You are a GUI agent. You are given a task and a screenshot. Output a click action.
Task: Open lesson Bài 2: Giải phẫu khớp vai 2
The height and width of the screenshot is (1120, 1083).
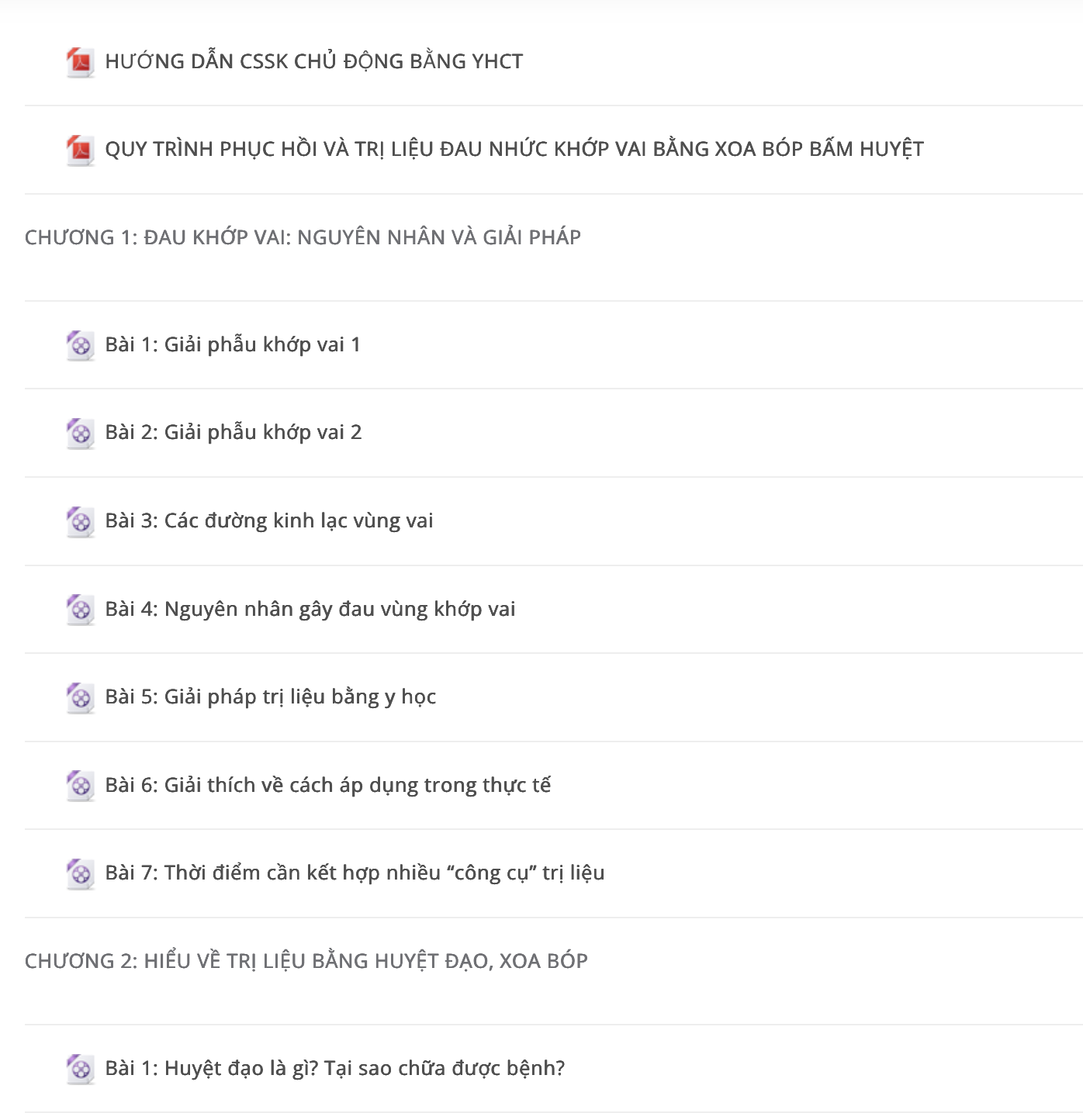point(234,432)
